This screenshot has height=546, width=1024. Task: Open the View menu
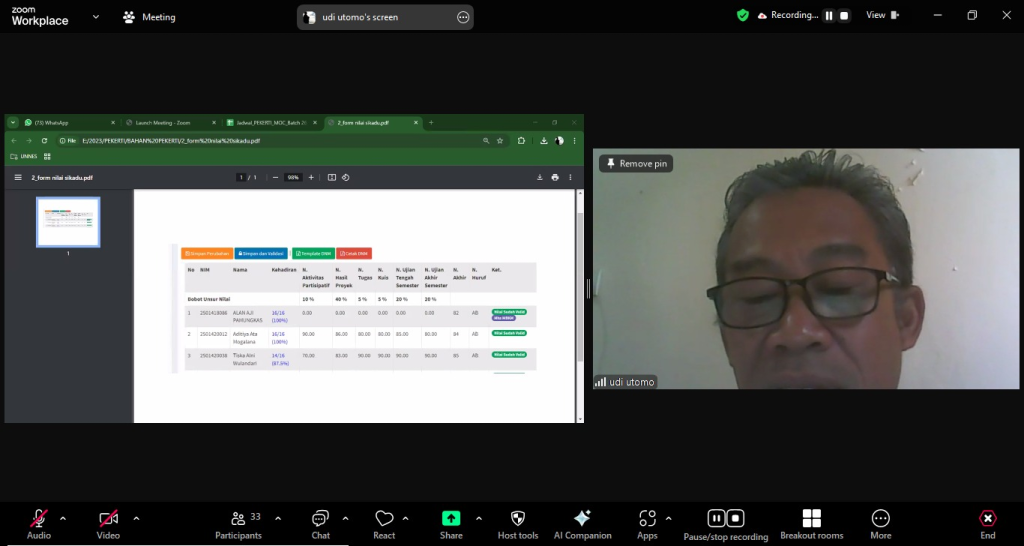point(881,16)
